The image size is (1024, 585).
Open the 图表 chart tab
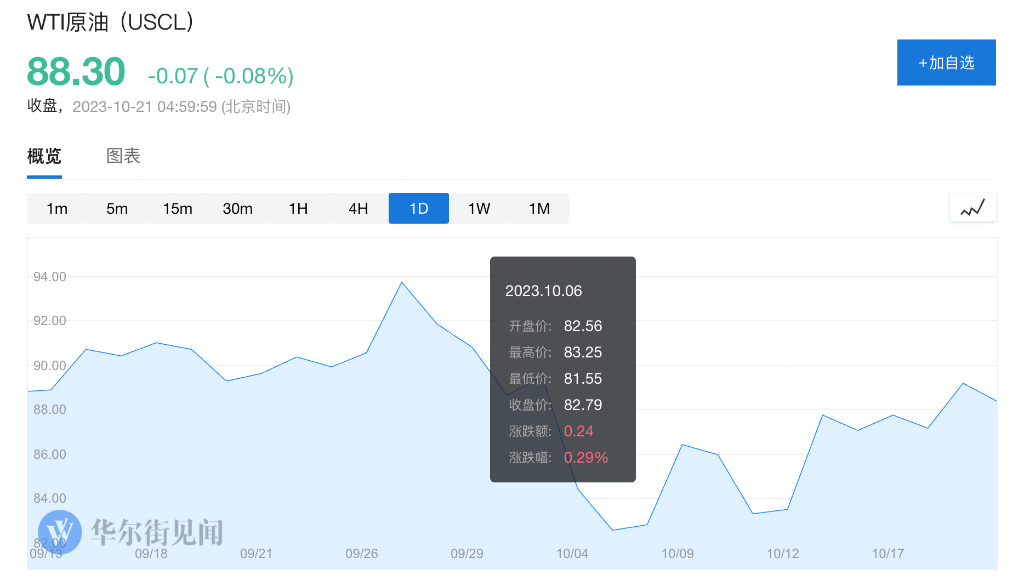(123, 156)
